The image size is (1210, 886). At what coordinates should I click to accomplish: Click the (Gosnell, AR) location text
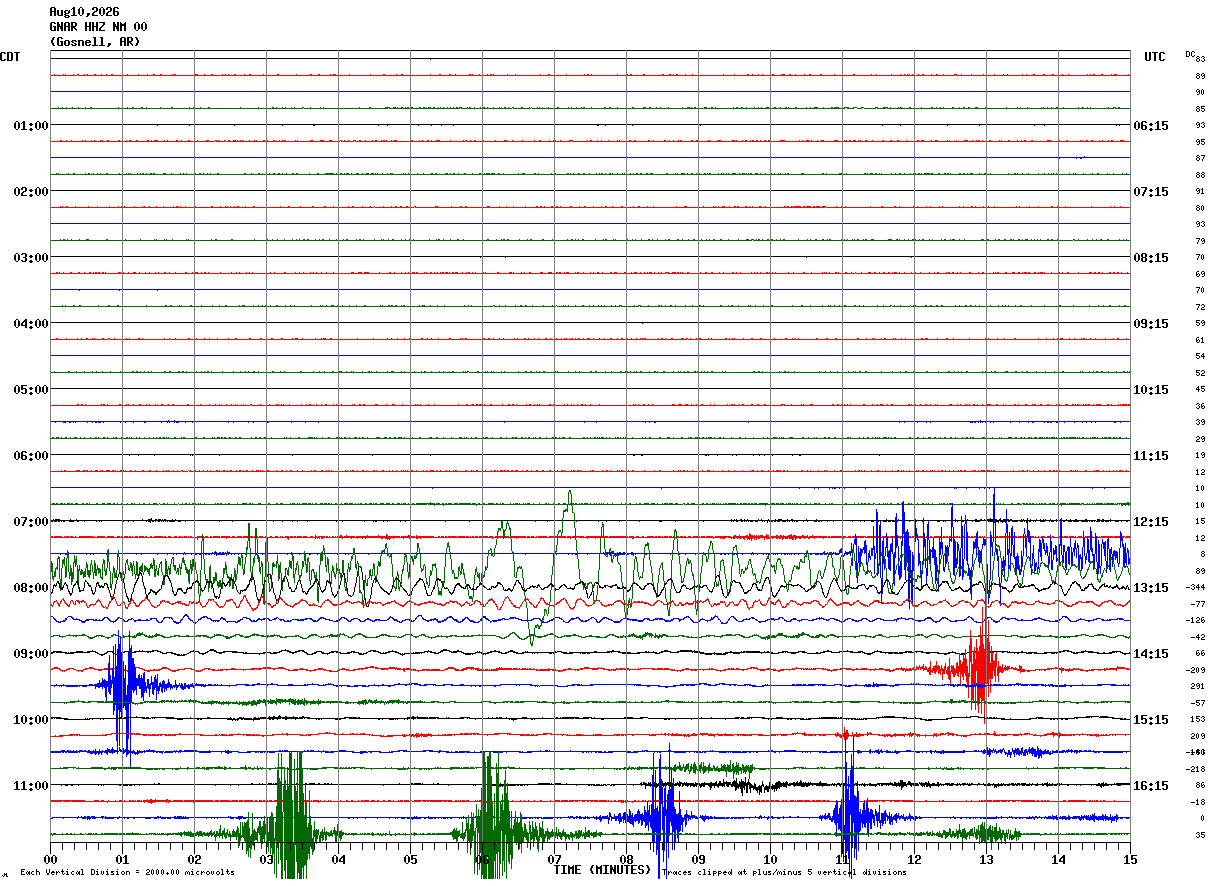[95, 42]
